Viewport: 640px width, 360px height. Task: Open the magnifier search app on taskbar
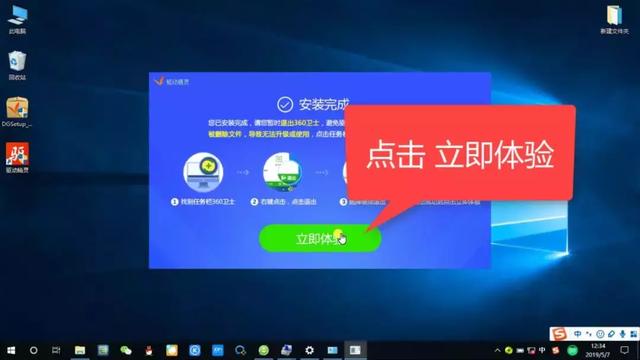tap(240, 350)
